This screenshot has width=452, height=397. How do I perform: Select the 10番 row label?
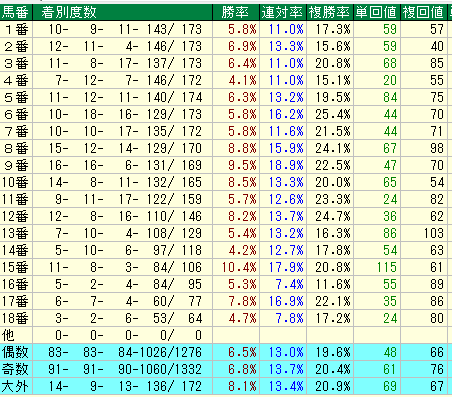point(15,182)
